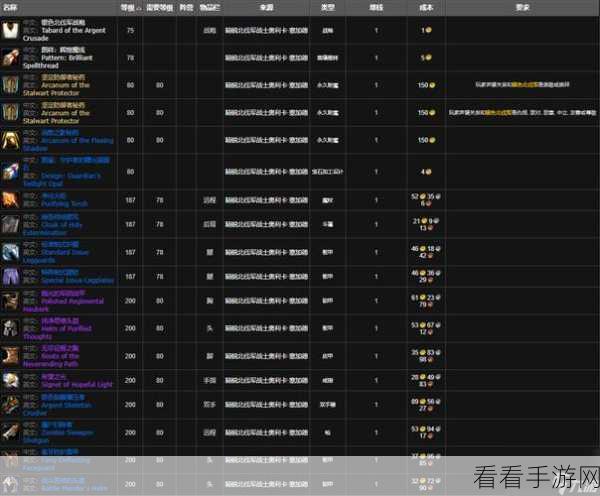Click the Tabard of the Argent Crusade icon

[x=10, y=30]
